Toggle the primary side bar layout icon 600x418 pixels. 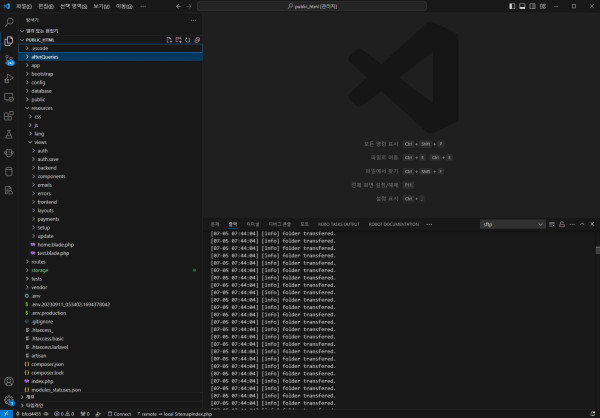512,6
